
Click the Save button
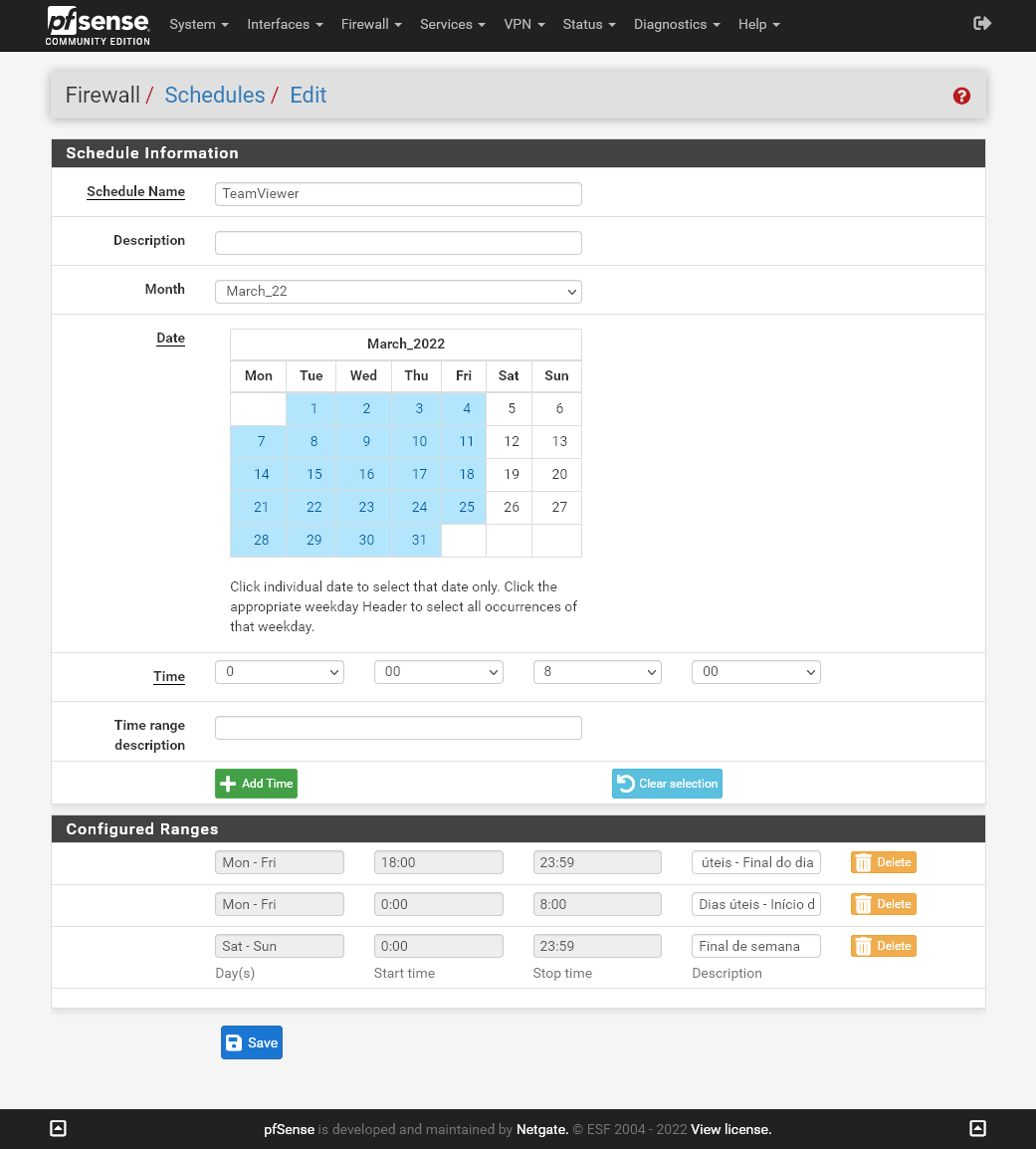252,1042
